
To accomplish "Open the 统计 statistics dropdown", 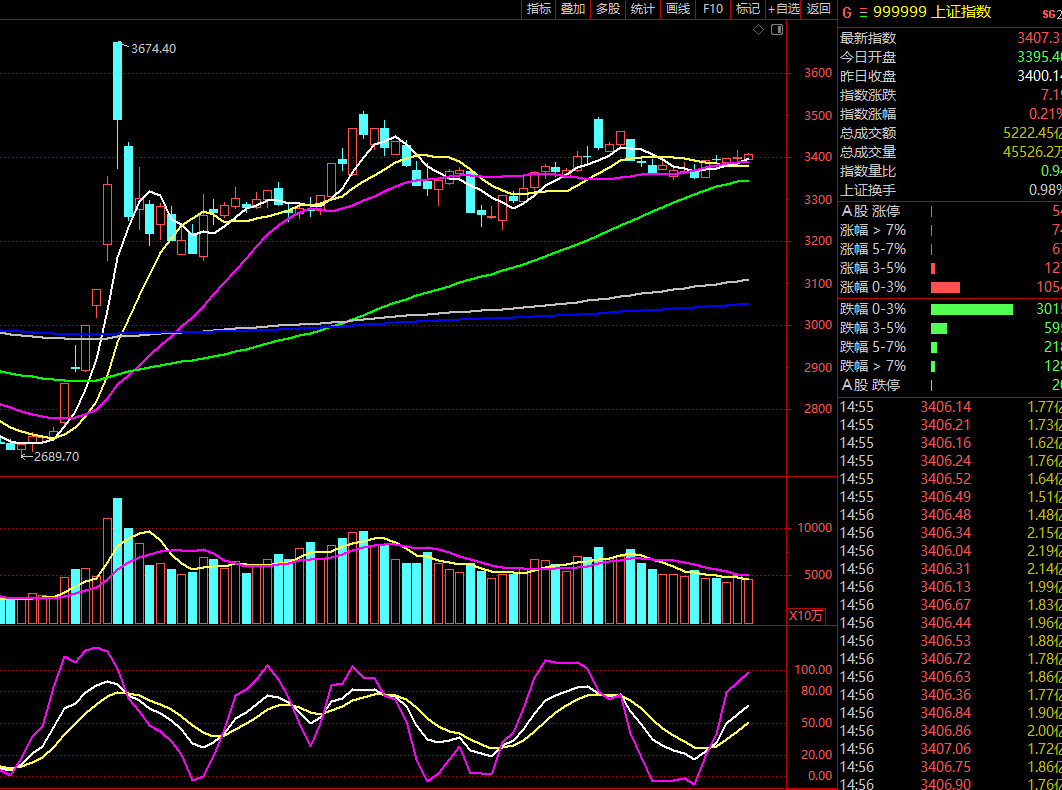I will 643,9.
